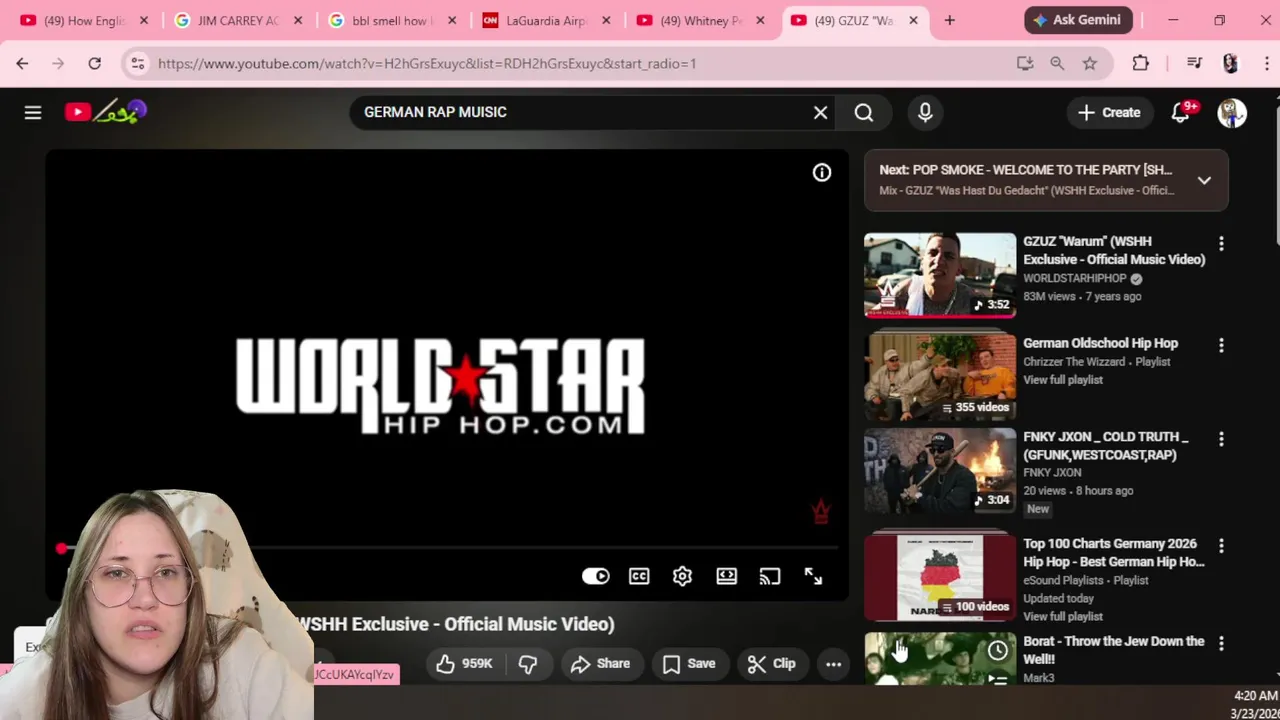This screenshot has width=1280, height=720.
Task: Save video to a playlist
Action: tap(689, 664)
